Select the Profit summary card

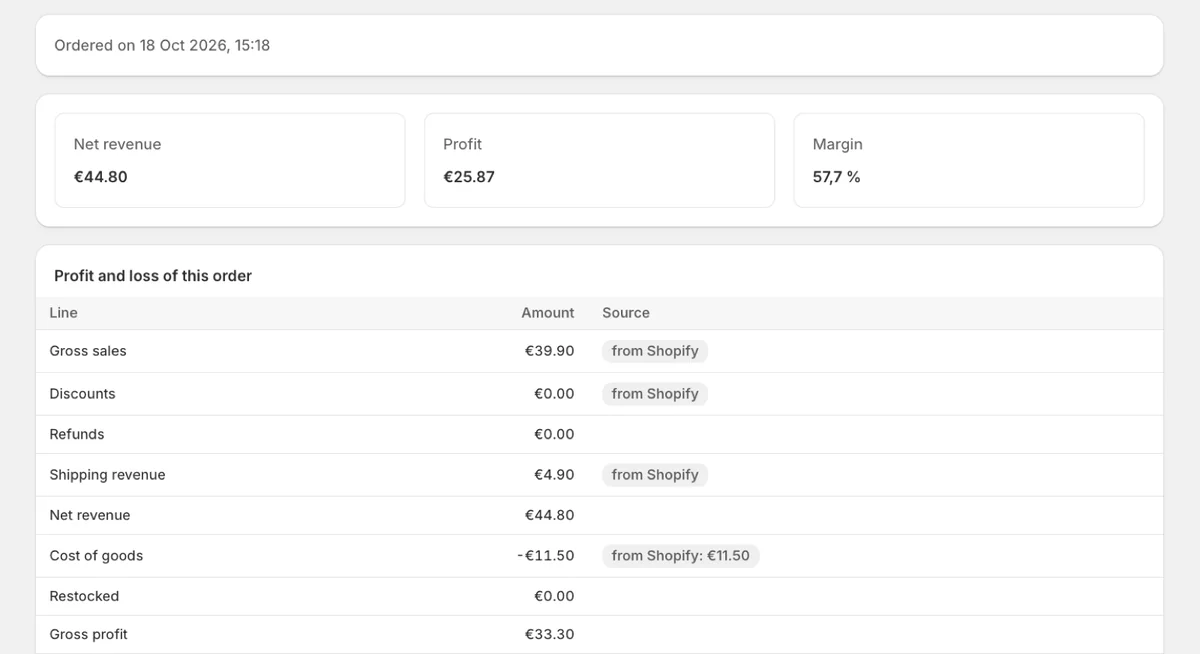pyautogui.click(x=600, y=160)
